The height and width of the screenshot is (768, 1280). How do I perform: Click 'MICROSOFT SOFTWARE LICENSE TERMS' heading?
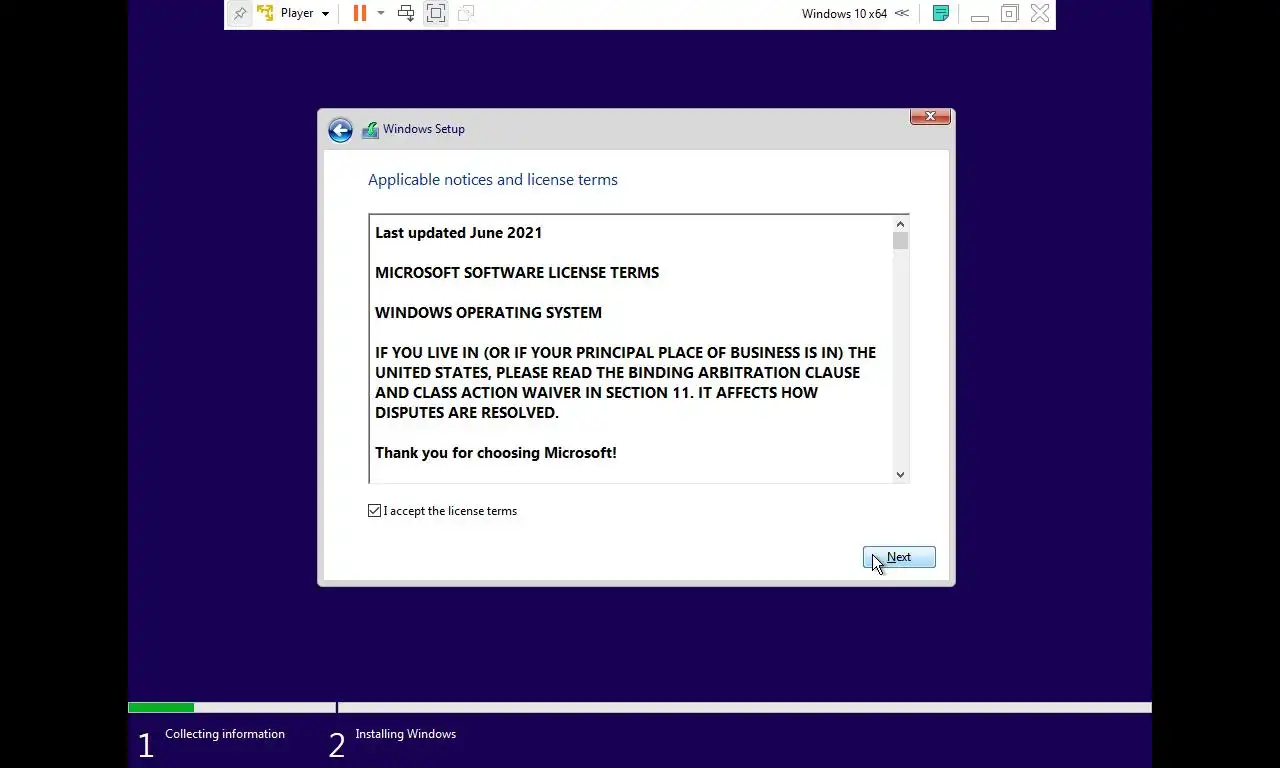coord(517,272)
